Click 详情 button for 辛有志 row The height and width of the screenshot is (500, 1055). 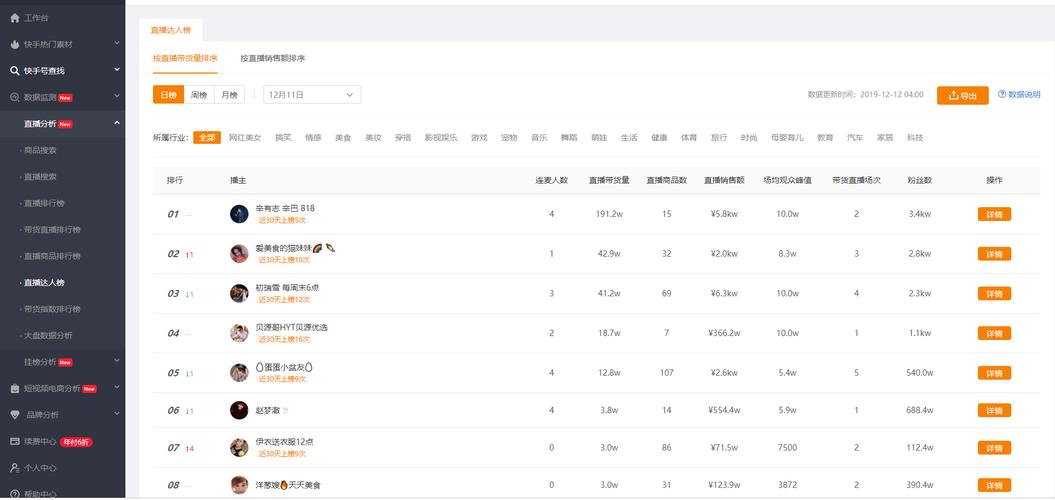point(994,214)
